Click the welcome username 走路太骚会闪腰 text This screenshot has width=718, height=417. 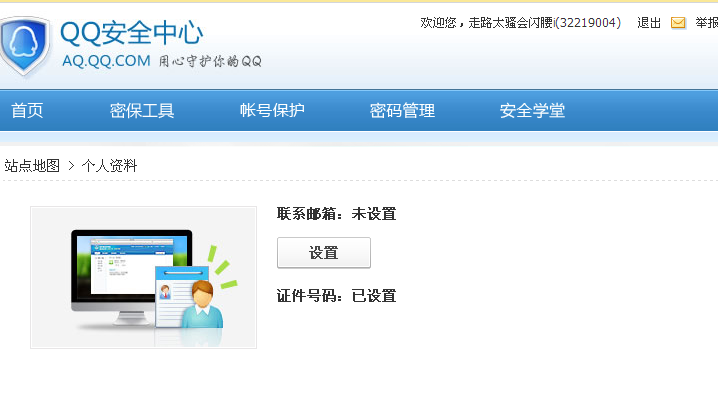coord(511,22)
